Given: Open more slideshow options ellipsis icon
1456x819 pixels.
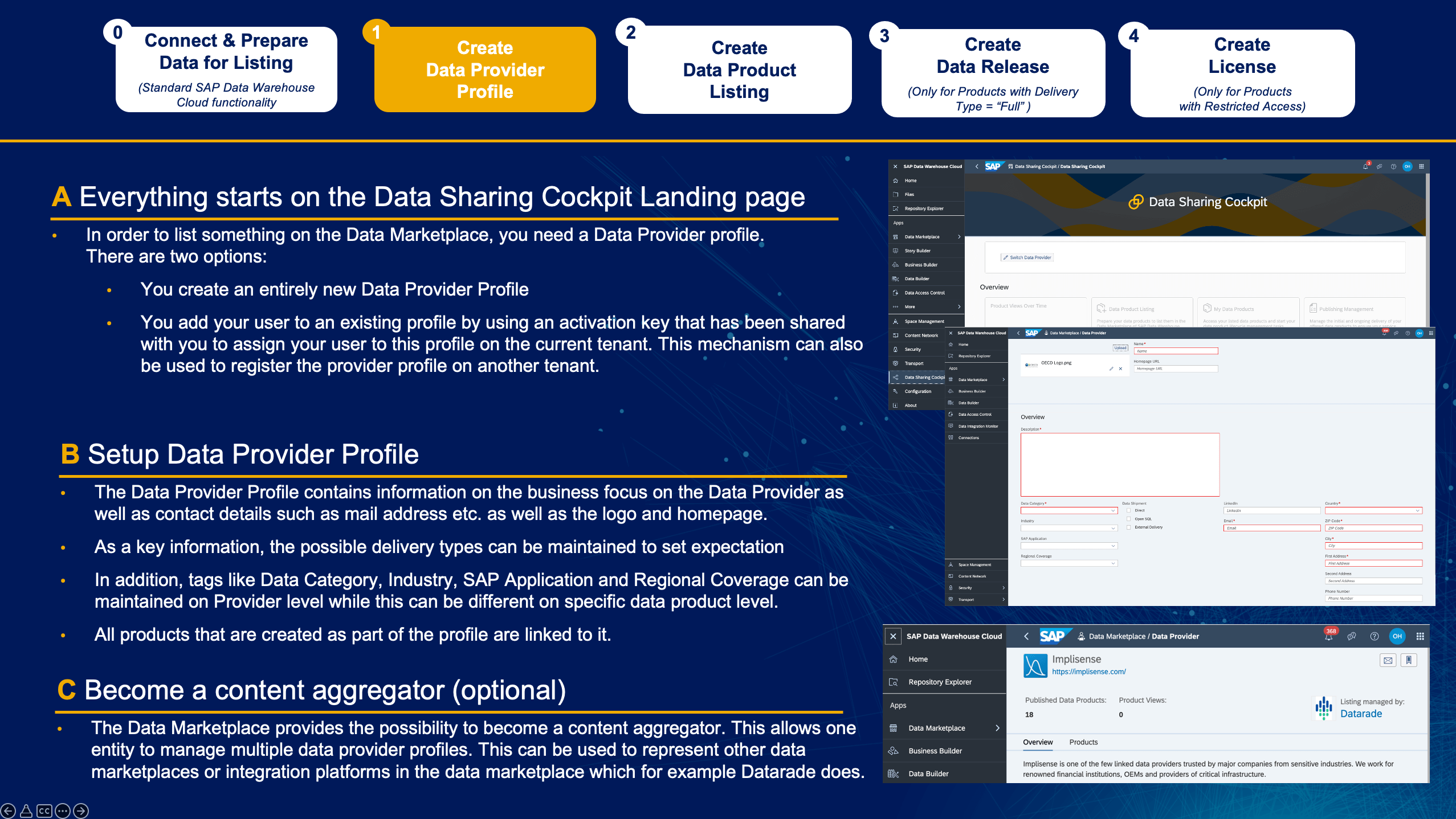Looking at the screenshot, I should [x=63, y=810].
